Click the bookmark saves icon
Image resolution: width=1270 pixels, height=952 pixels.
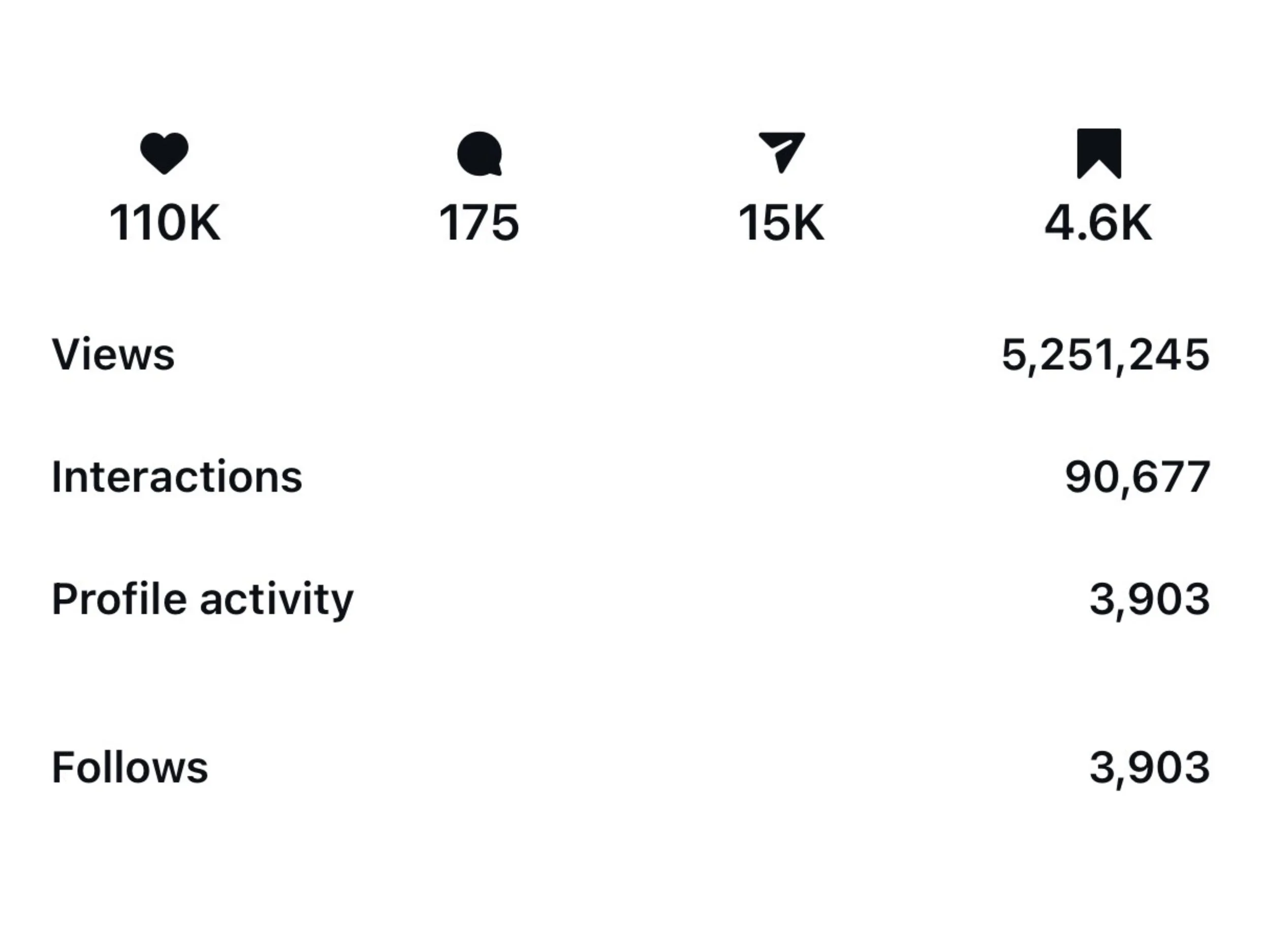(x=1099, y=153)
